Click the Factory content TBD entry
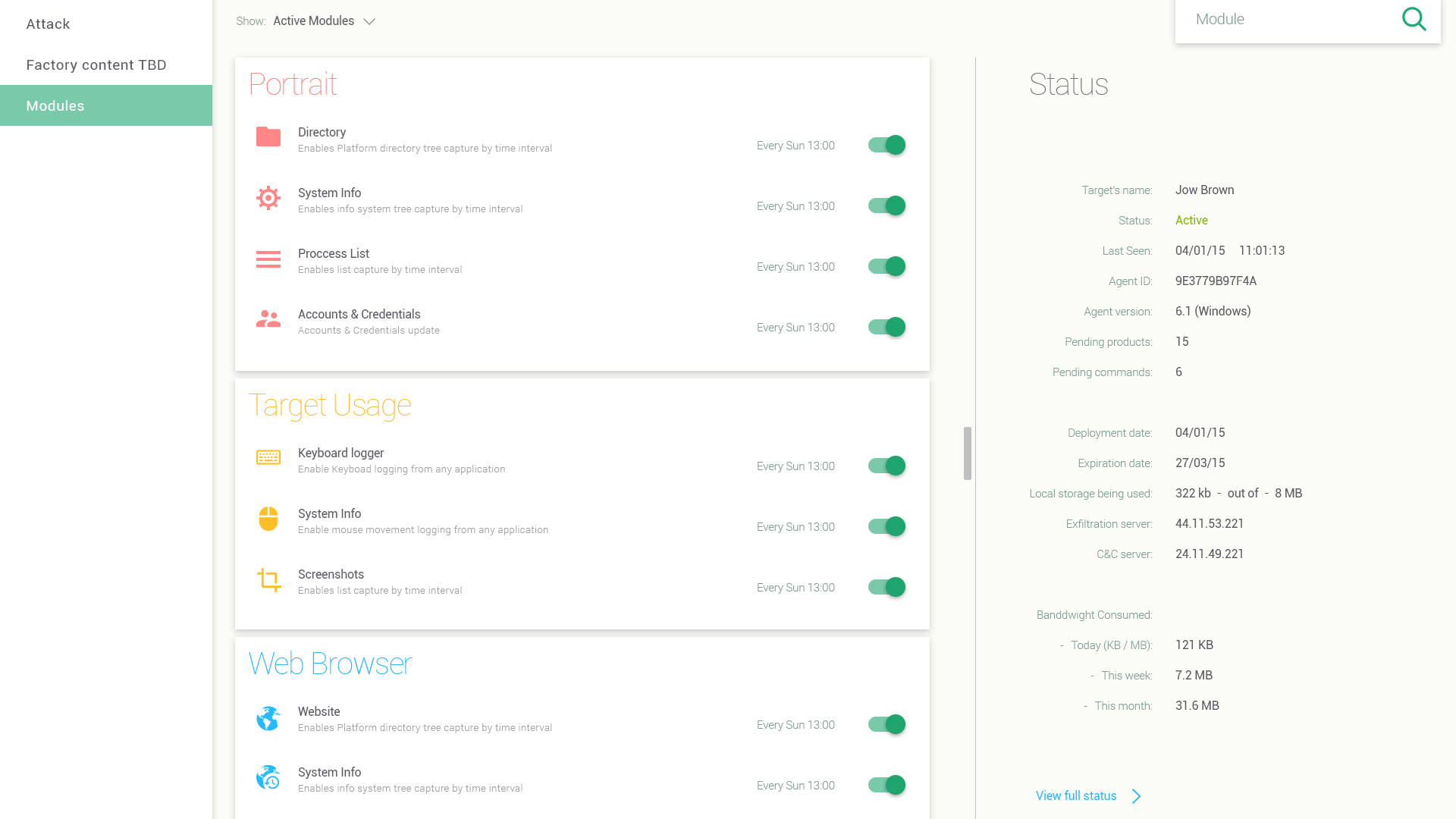This screenshot has width=1456, height=819. (x=96, y=64)
